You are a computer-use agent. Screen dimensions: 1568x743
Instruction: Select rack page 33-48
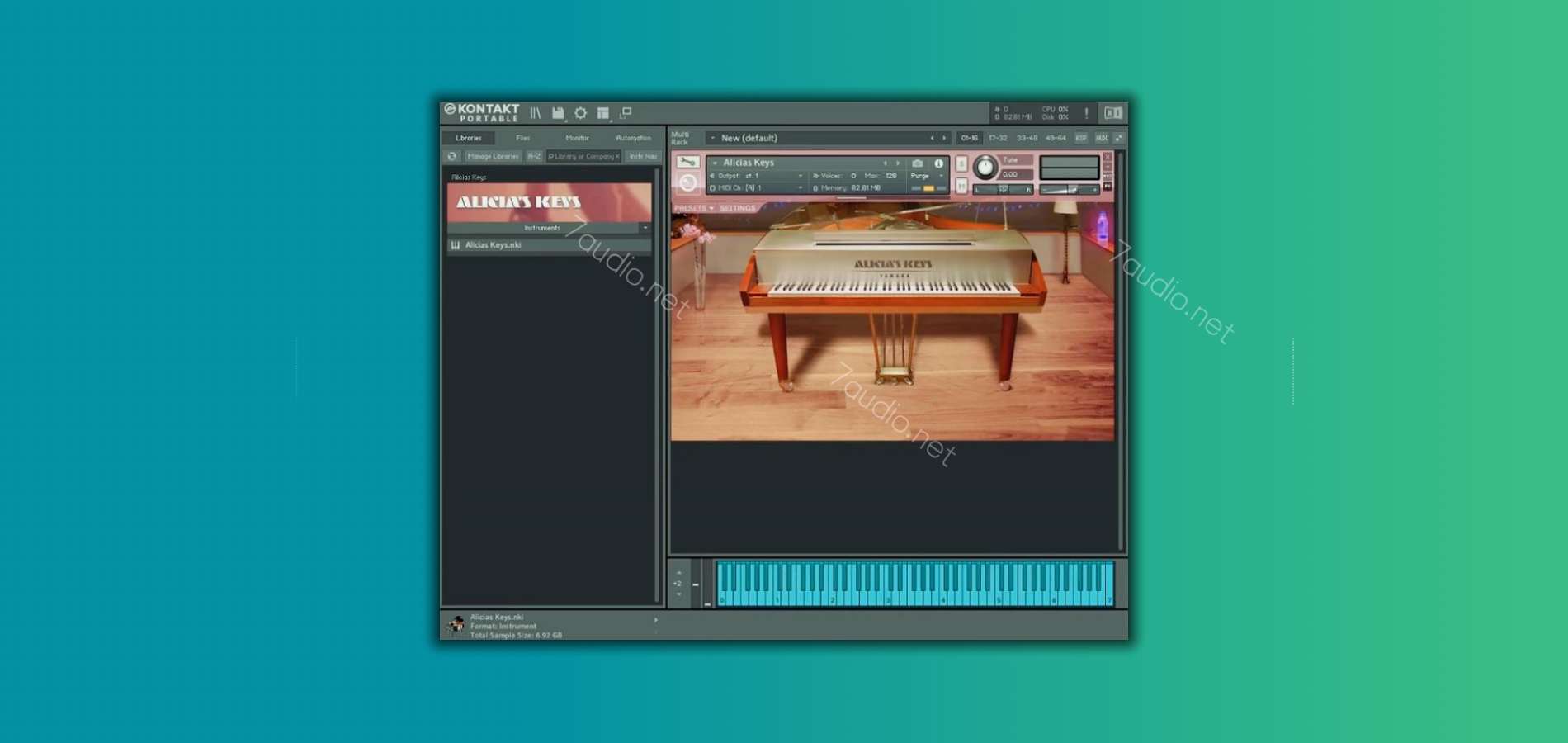pyautogui.click(x=1027, y=138)
